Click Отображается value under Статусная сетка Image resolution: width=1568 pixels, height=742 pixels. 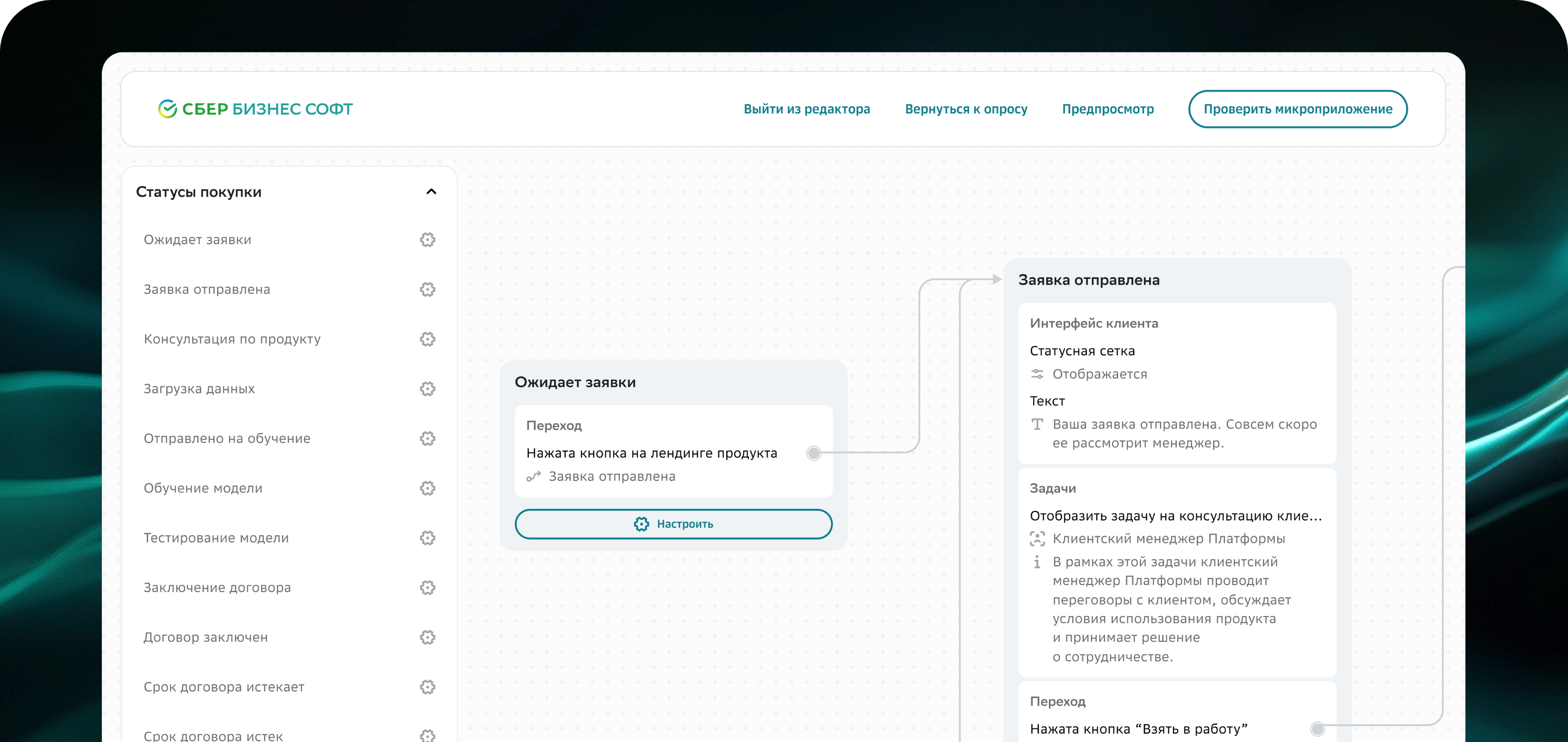point(1099,374)
